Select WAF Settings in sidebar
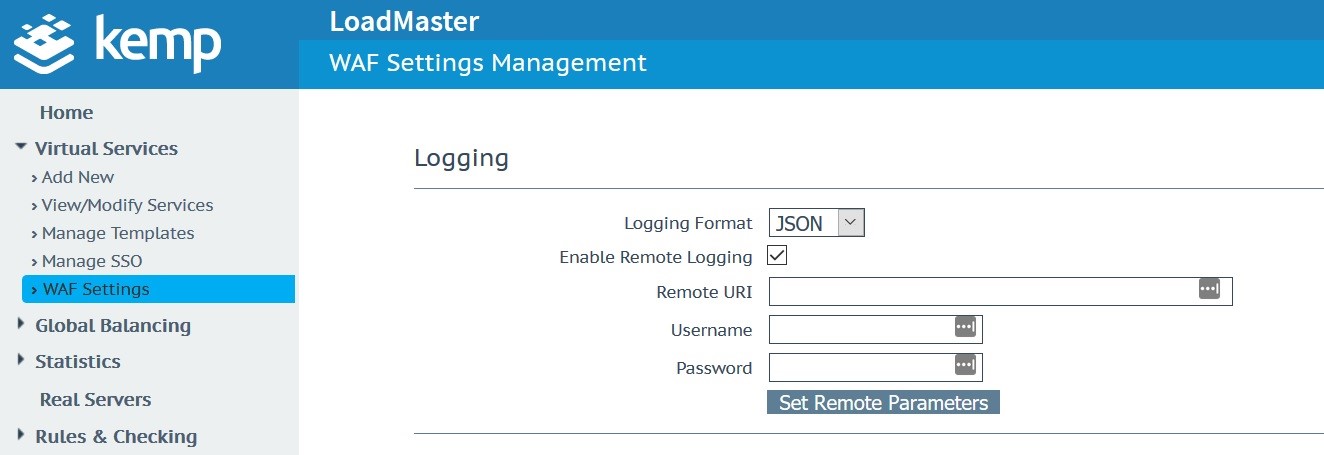1324x455 pixels. click(x=95, y=289)
